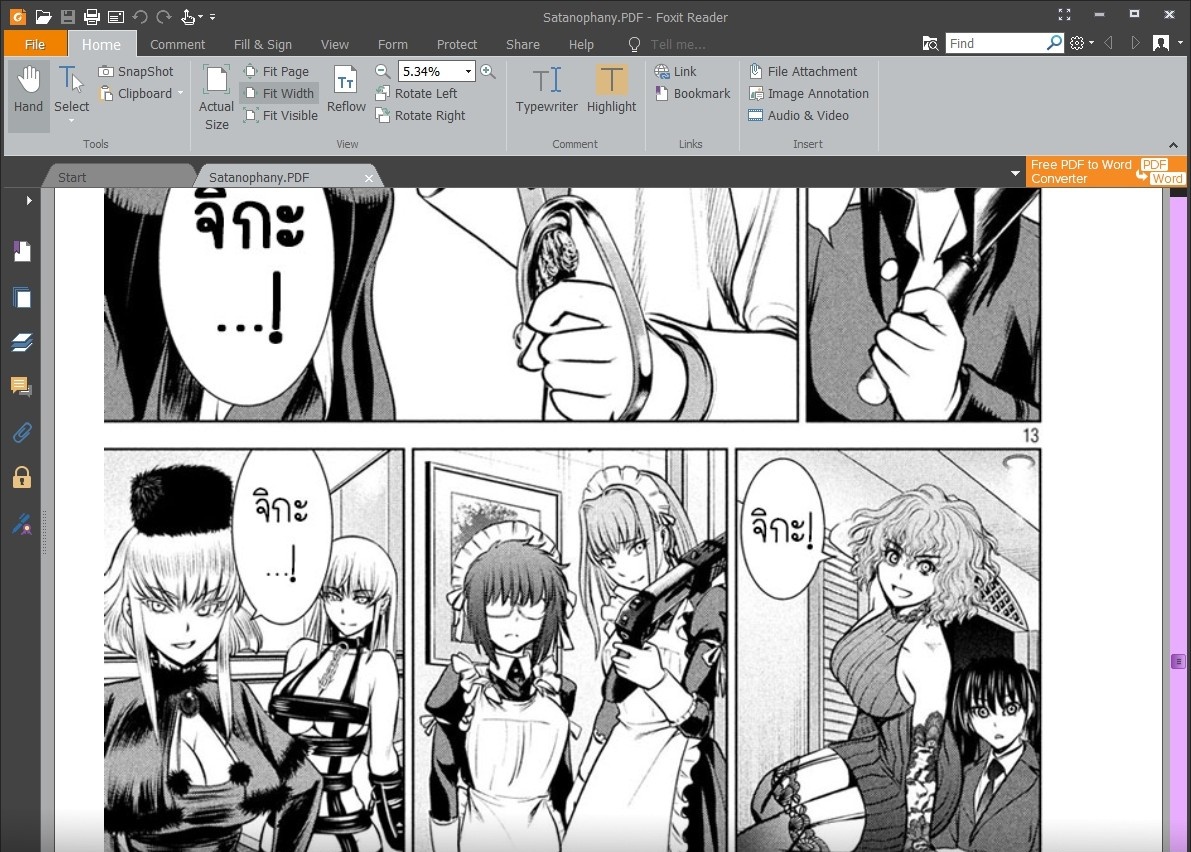Select the Highlight tool
The height and width of the screenshot is (852, 1191).
coord(611,90)
